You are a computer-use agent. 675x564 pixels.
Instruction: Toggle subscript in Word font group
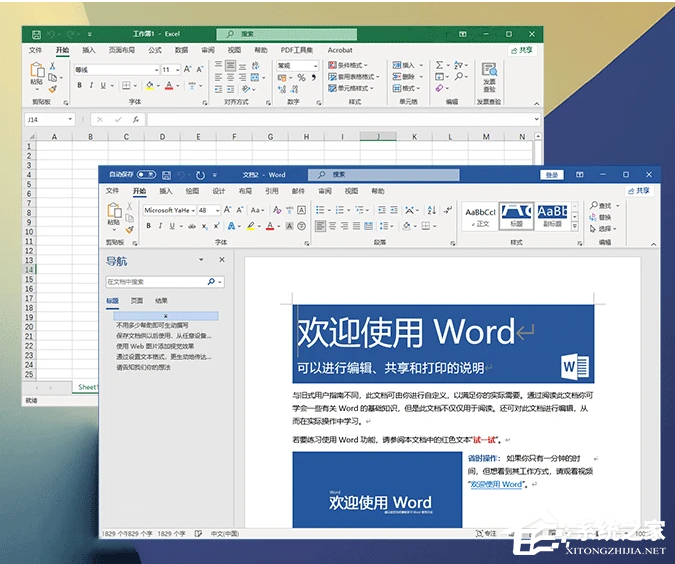tap(204, 226)
